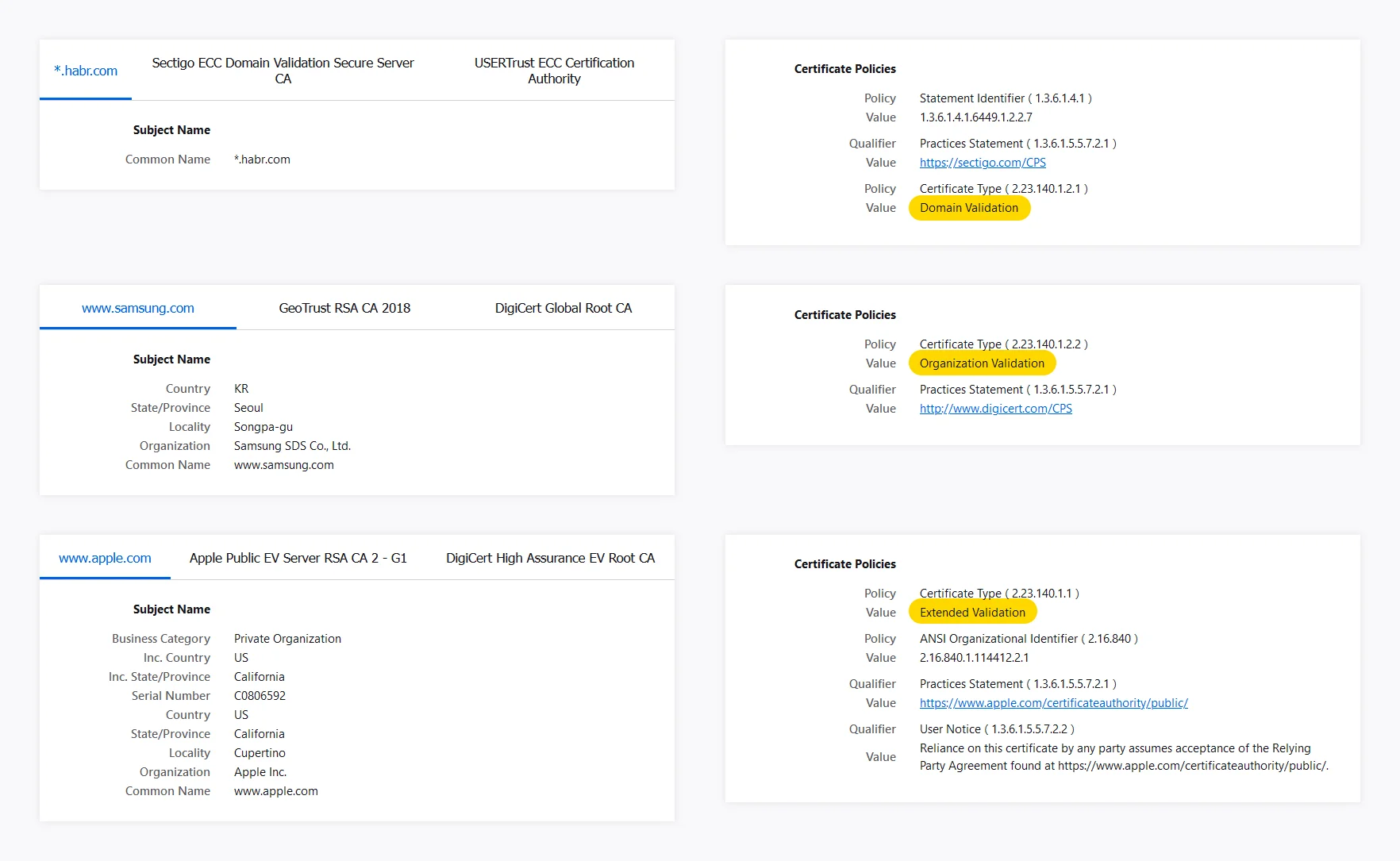
Task: Click ANSI Organizational Identifier ( 2.16.840 ) text
Action: coord(1029,639)
